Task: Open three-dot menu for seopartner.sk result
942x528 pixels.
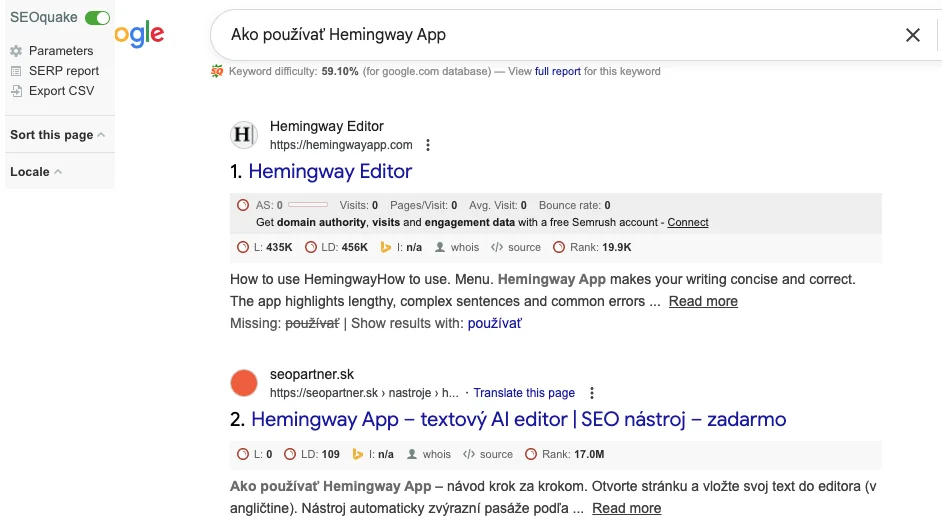Action: pyautogui.click(x=592, y=393)
